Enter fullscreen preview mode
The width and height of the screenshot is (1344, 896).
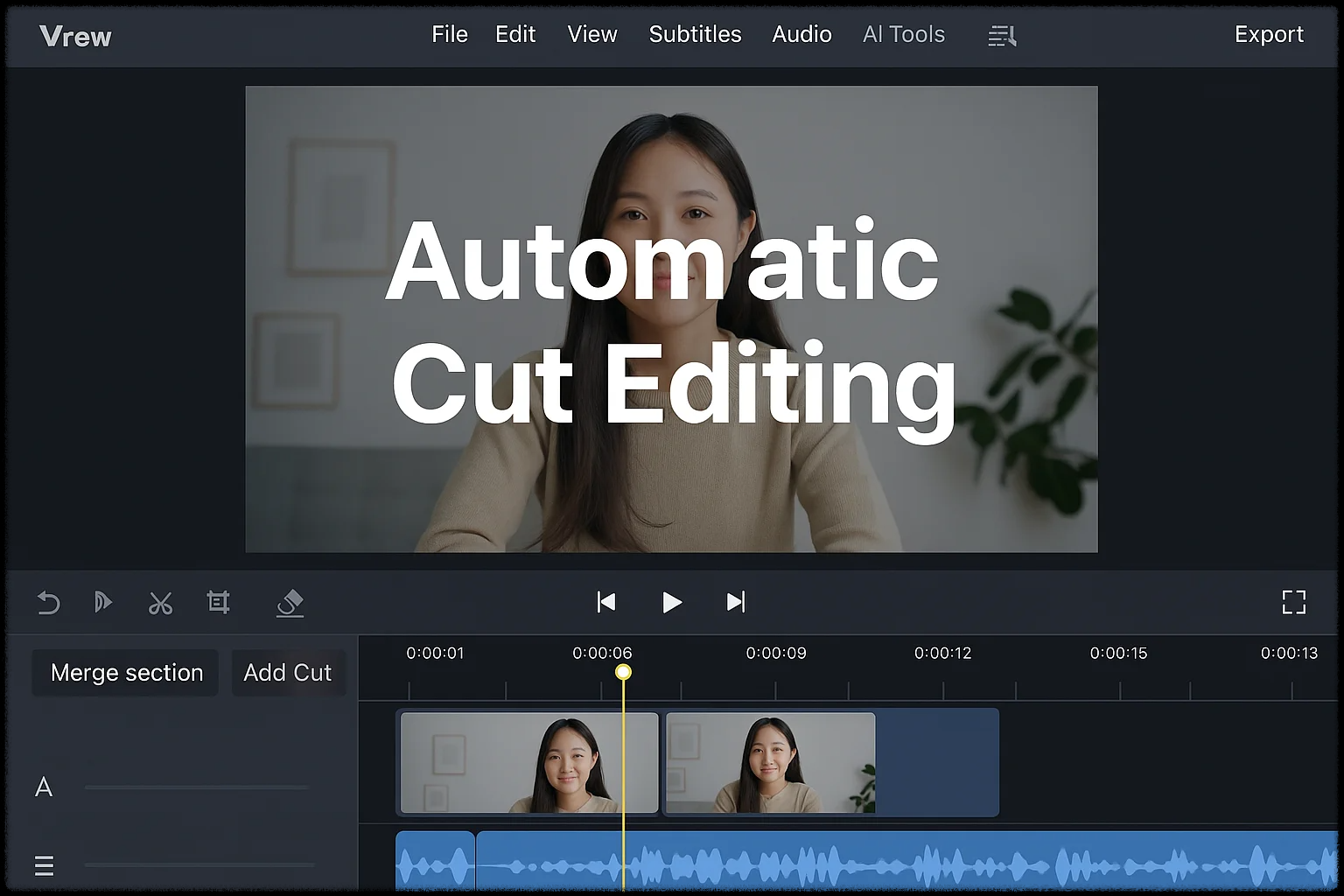point(1294,602)
